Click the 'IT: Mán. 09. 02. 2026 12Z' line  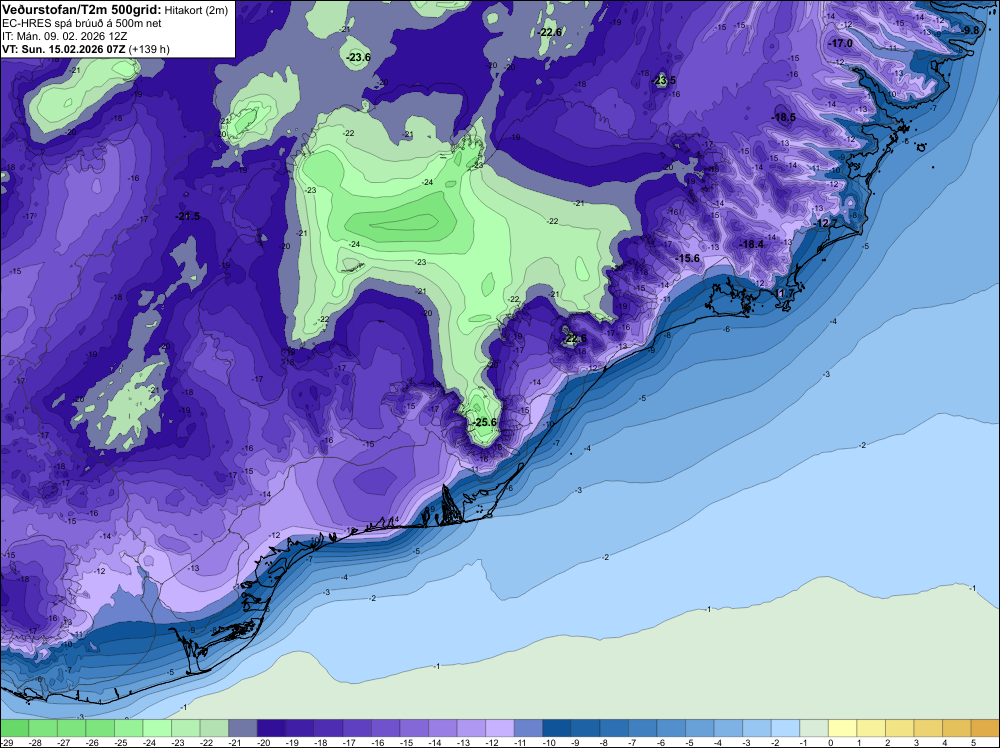pyautogui.click(x=64, y=36)
